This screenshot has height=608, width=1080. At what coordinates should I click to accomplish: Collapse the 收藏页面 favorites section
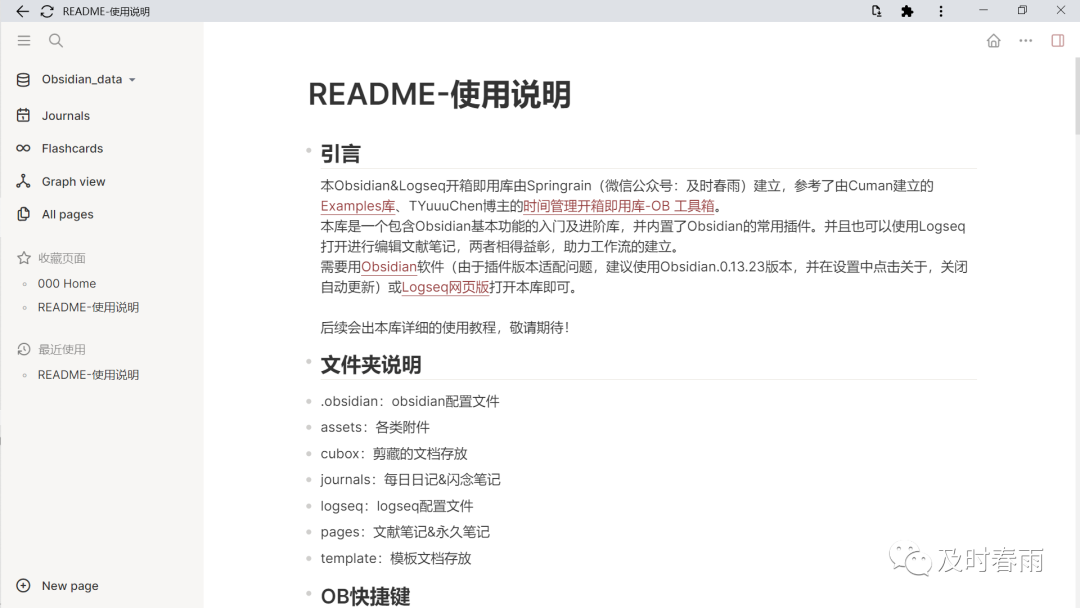[x=61, y=258]
